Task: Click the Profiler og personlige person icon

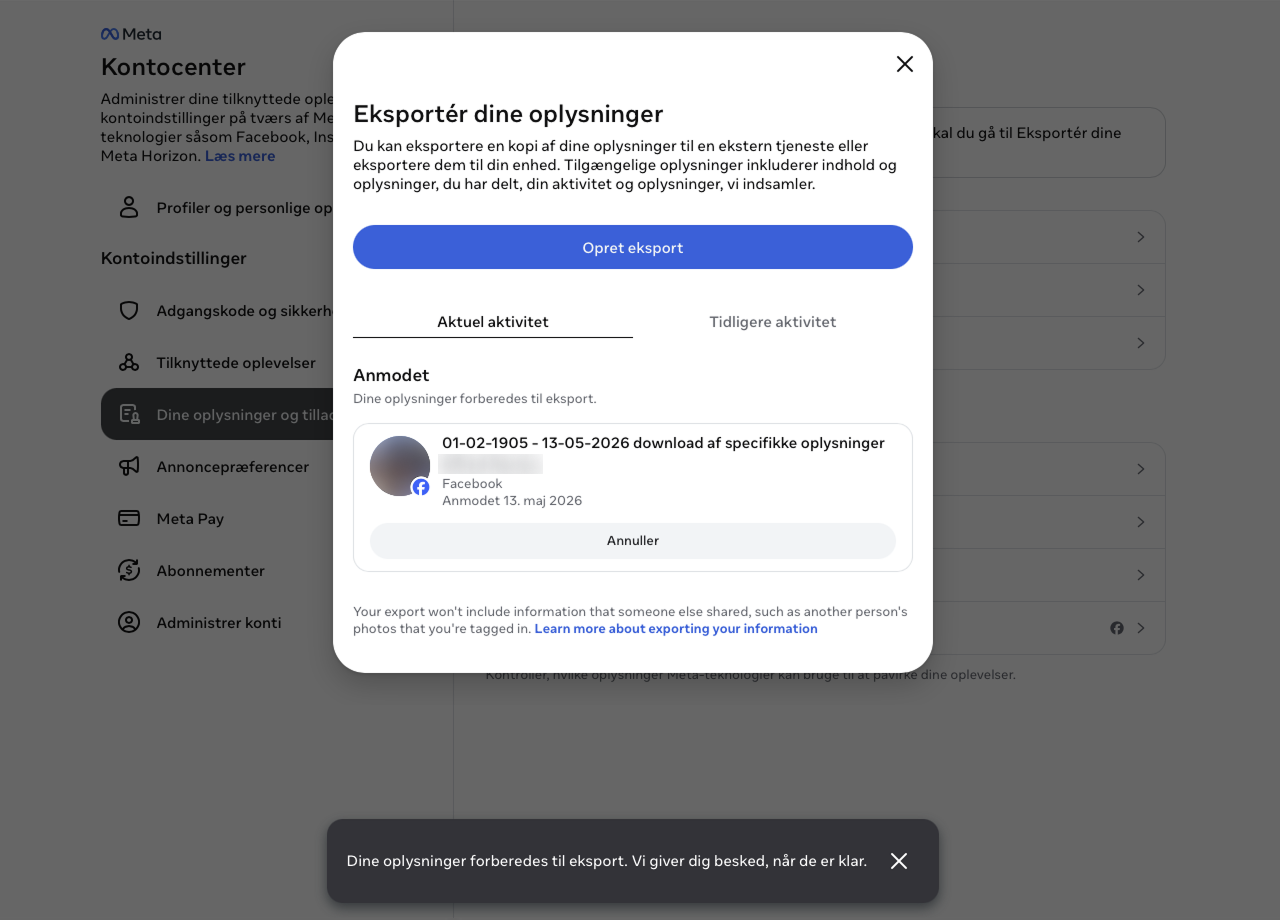Action: [129, 207]
